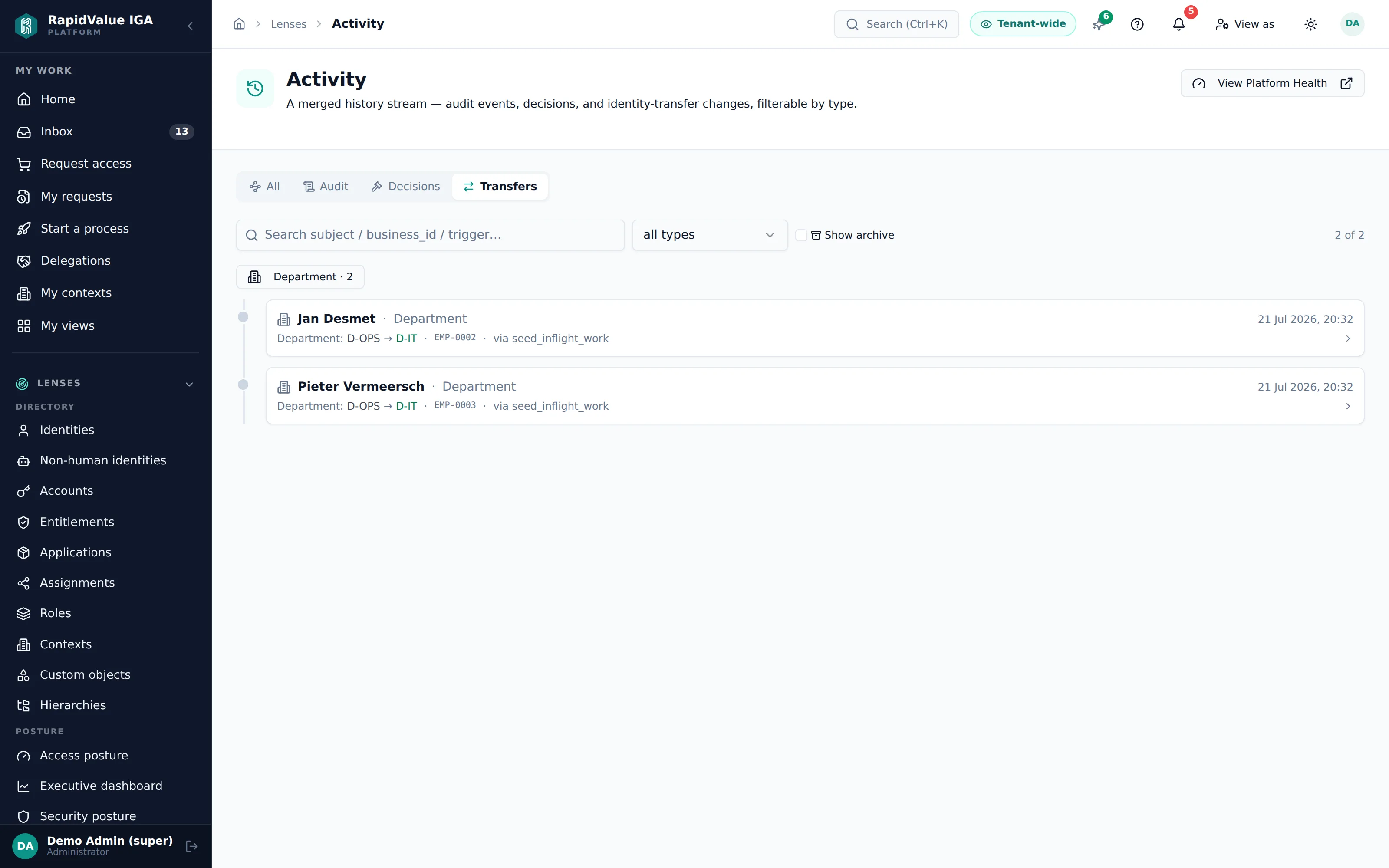Toggle the Tenant-wide scope pill
This screenshot has width=1389, height=868.
[1023, 24]
